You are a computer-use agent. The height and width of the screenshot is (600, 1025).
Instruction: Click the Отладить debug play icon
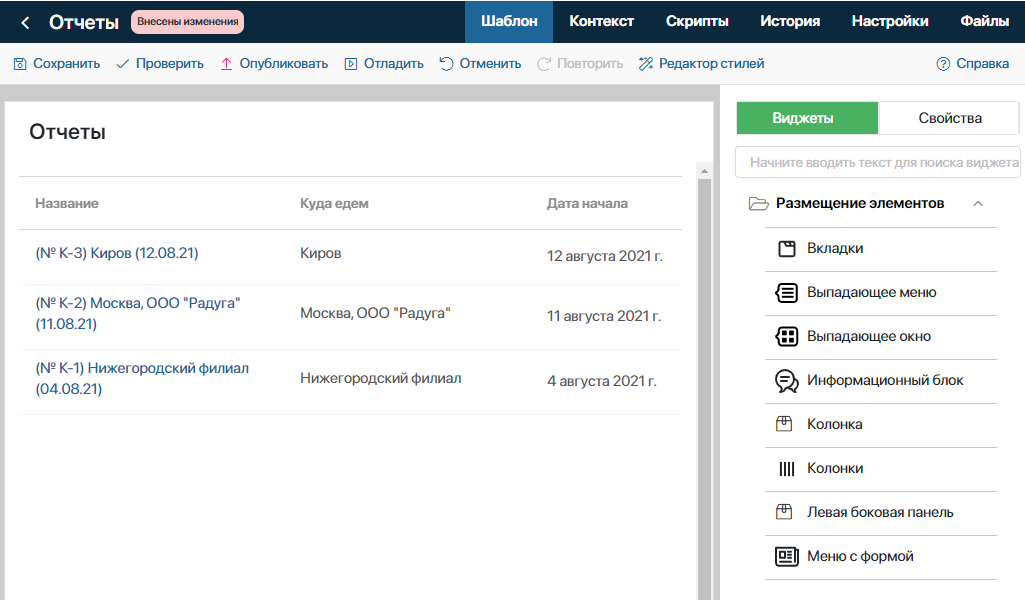[x=351, y=64]
